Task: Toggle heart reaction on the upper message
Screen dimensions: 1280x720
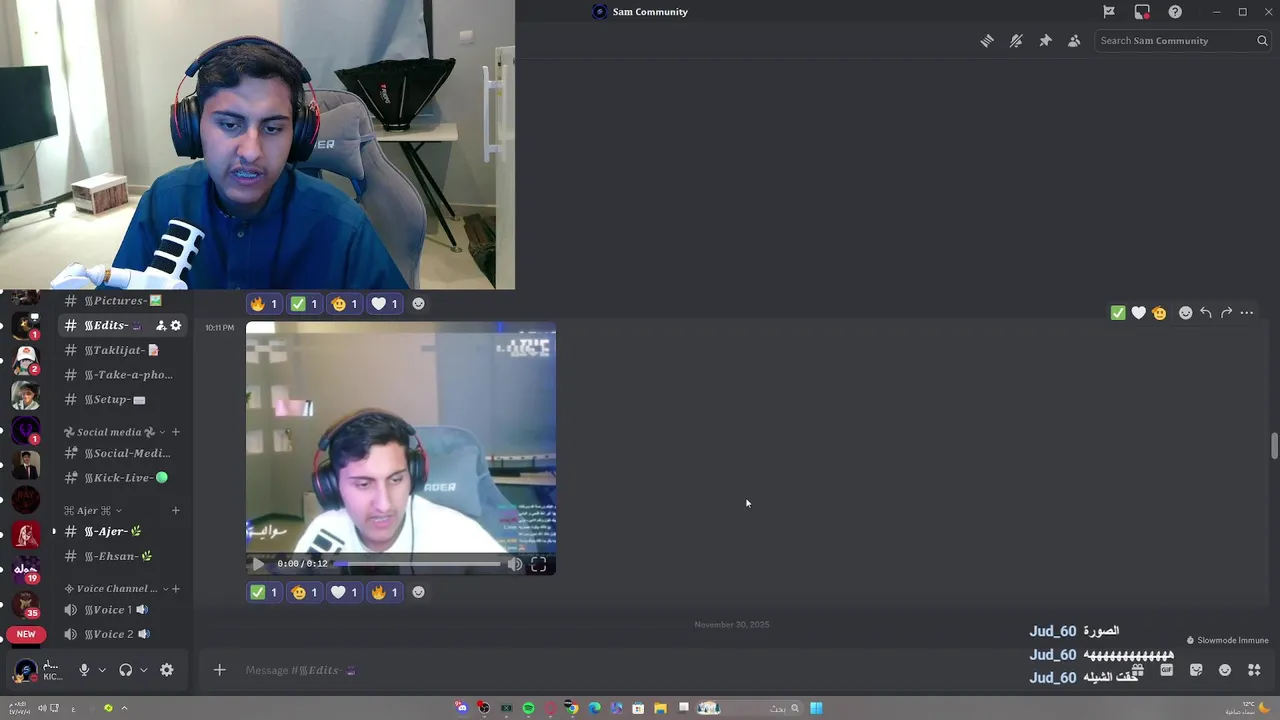Action: pyautogui.click(x=385, y=304)
